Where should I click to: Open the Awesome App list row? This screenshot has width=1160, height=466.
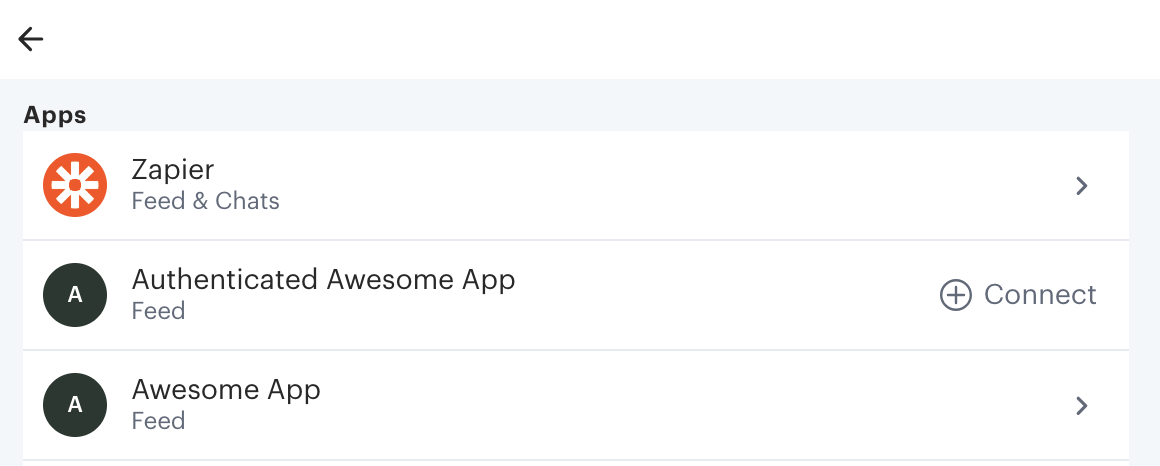576,405
